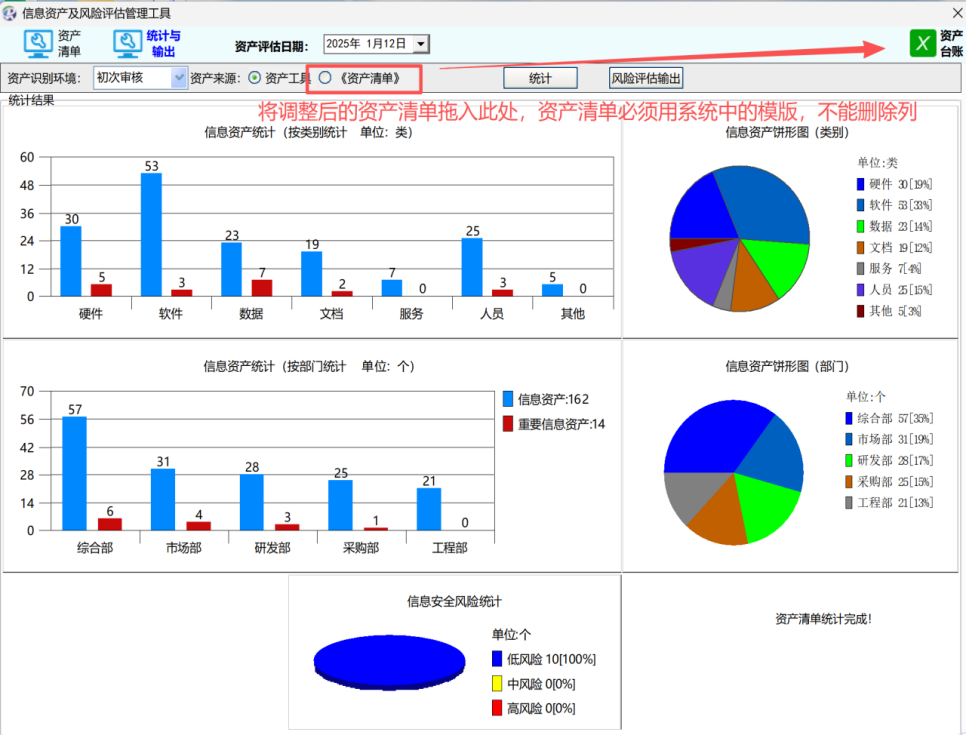Click the 统计 button

540,78
